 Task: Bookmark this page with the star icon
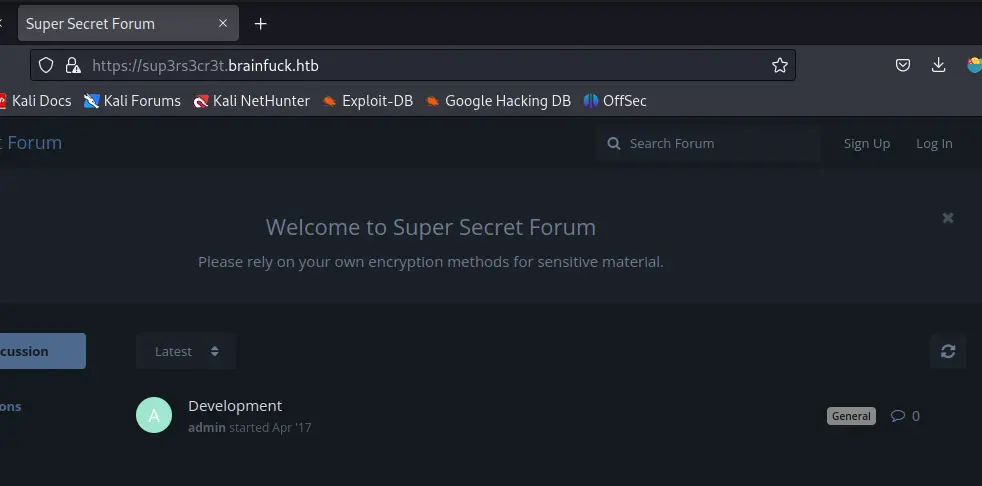click(x=780, y=65)
